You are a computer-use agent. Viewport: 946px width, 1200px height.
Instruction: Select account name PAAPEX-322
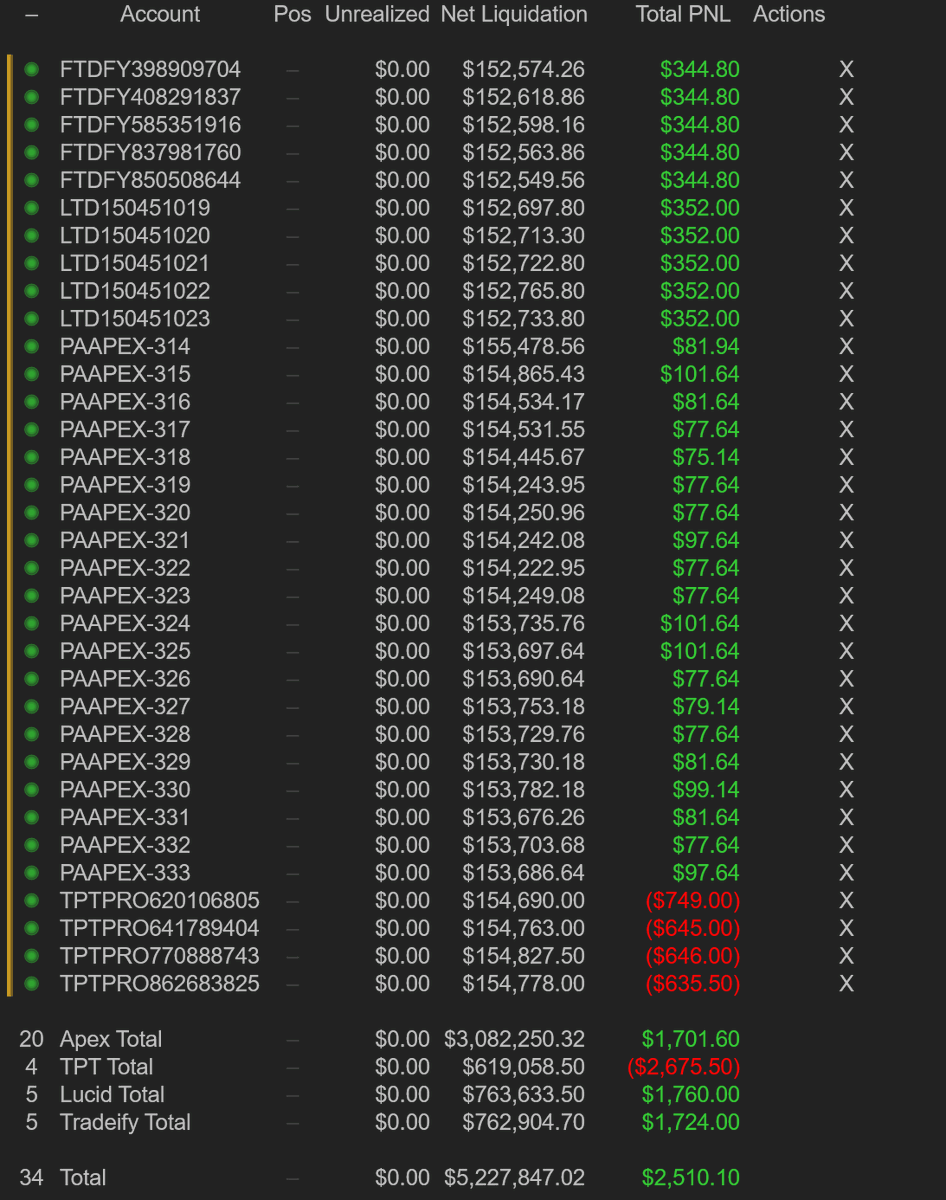click(x=125, y=568)
